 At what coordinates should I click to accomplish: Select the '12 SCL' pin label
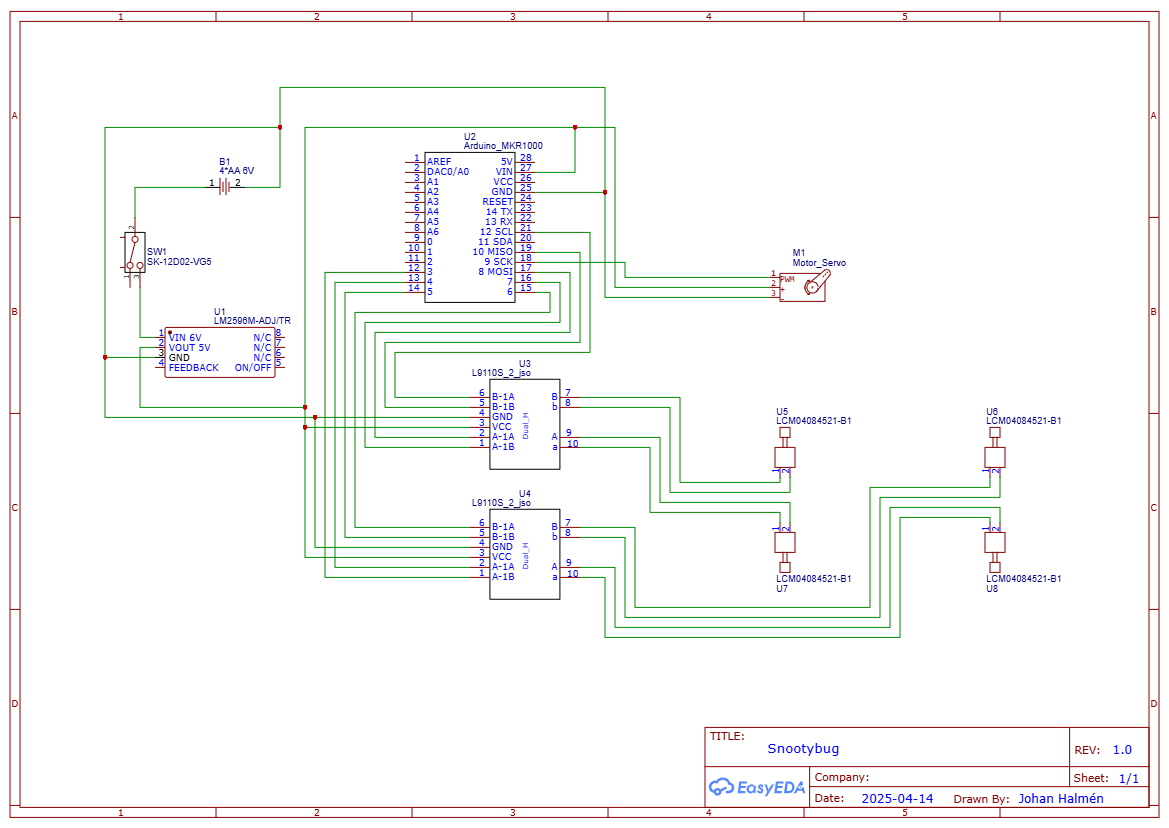tap(496, 232)
